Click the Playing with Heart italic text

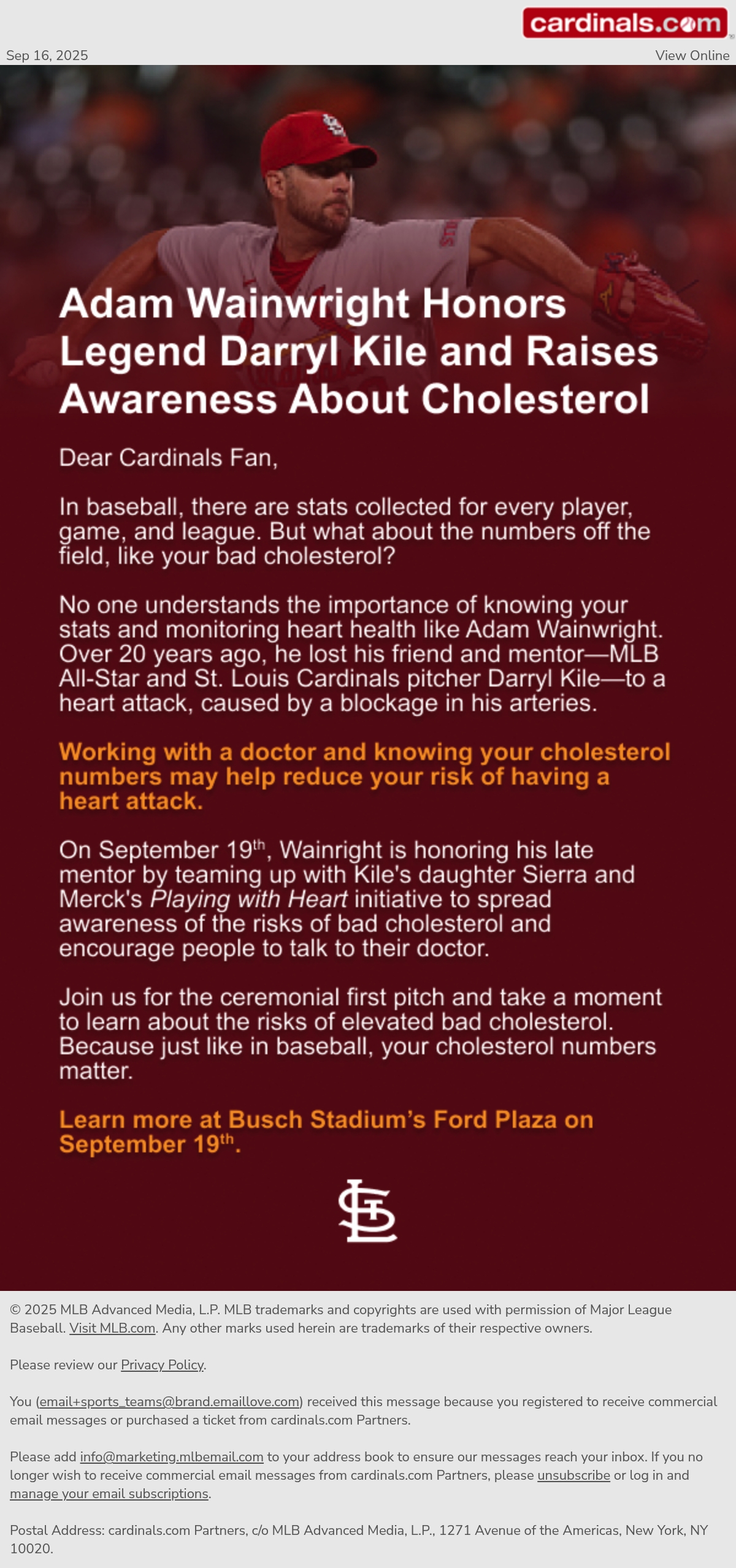click(249, 899)
